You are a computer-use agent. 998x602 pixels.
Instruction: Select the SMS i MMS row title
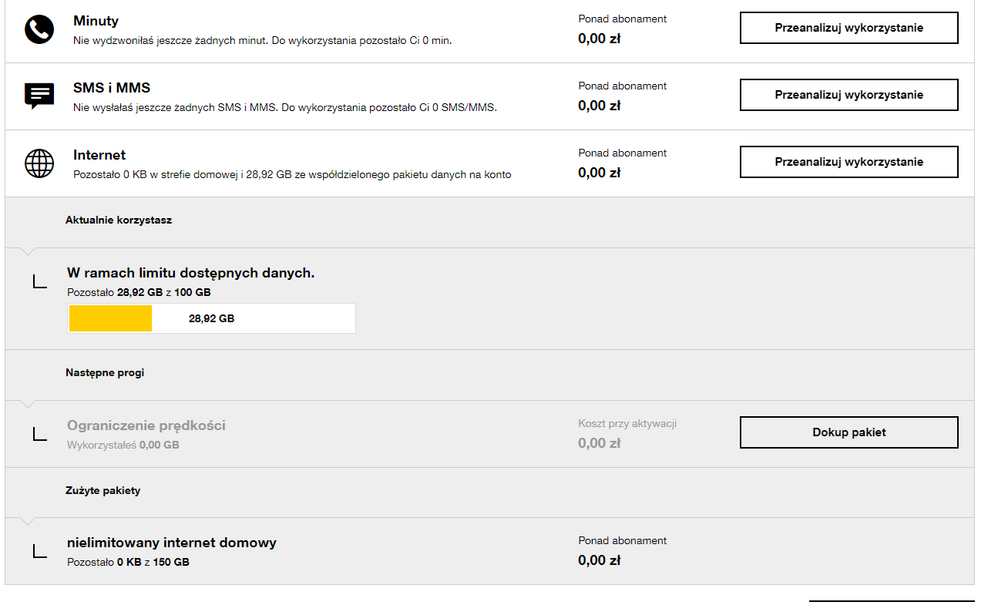[112, 88]
